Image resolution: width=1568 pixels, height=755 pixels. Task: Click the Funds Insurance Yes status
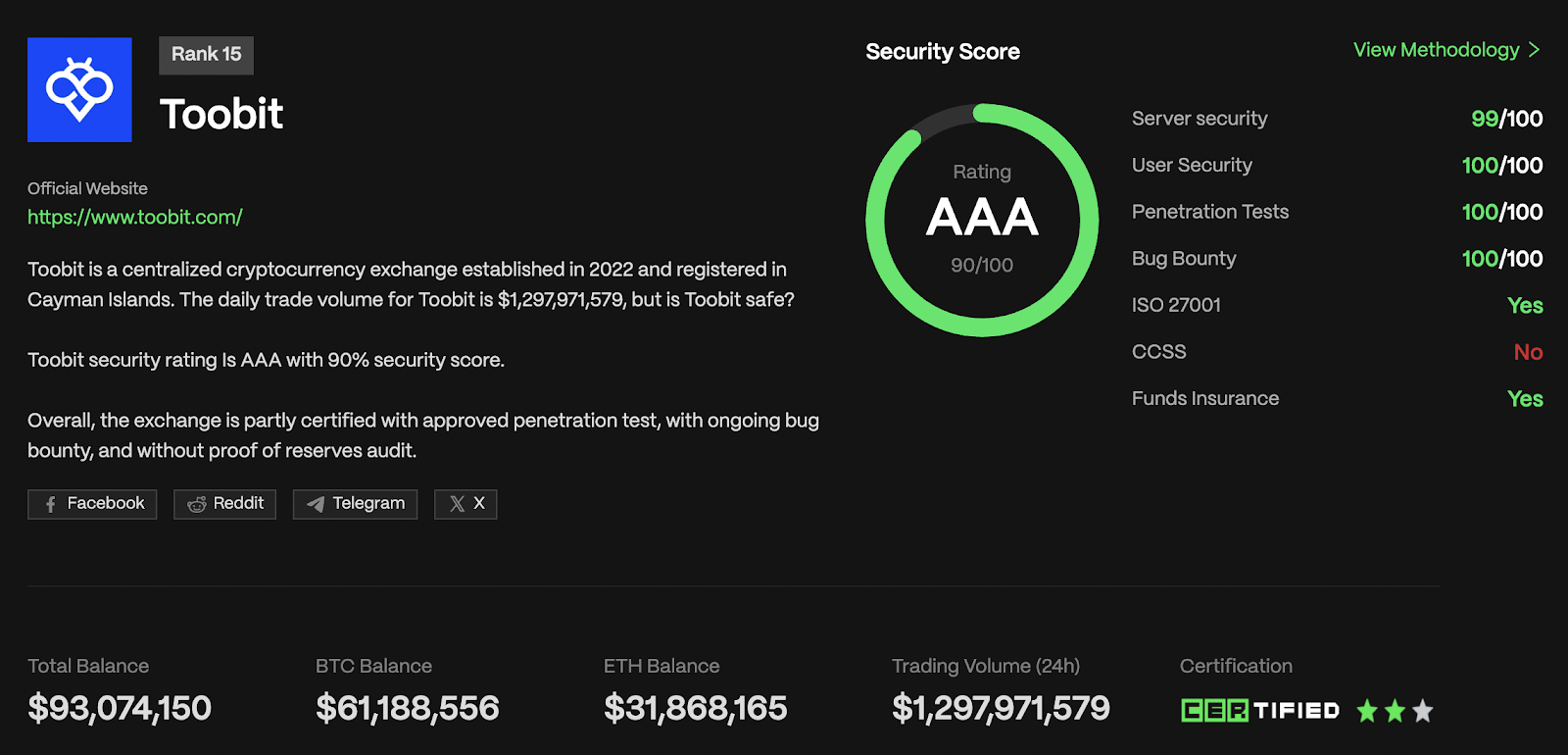[x=1525, y=399]
